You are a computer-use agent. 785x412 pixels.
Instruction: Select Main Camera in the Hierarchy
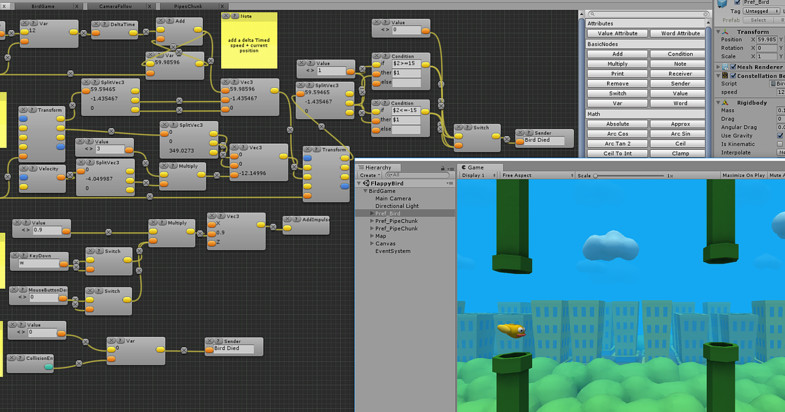tap(393, 199)
